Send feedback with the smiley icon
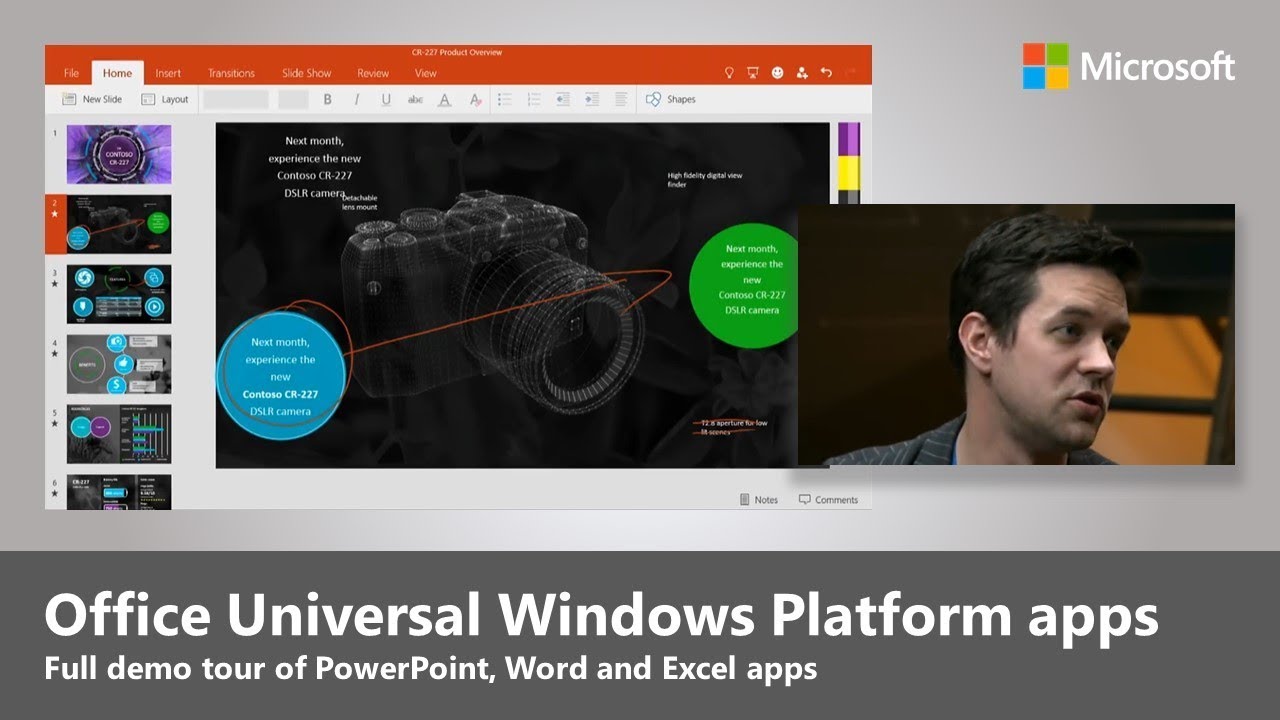The image size is (1280, 720). [x=778, y=73]
